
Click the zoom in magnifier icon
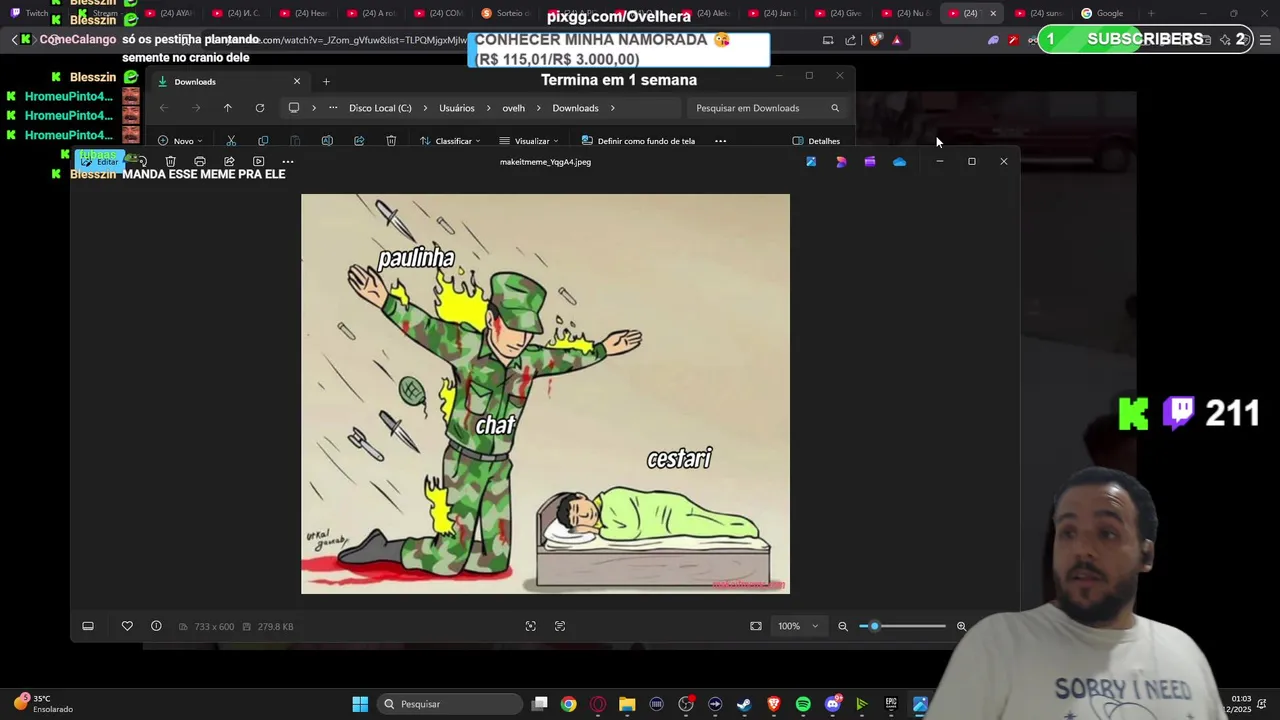(x=961, y=626)
